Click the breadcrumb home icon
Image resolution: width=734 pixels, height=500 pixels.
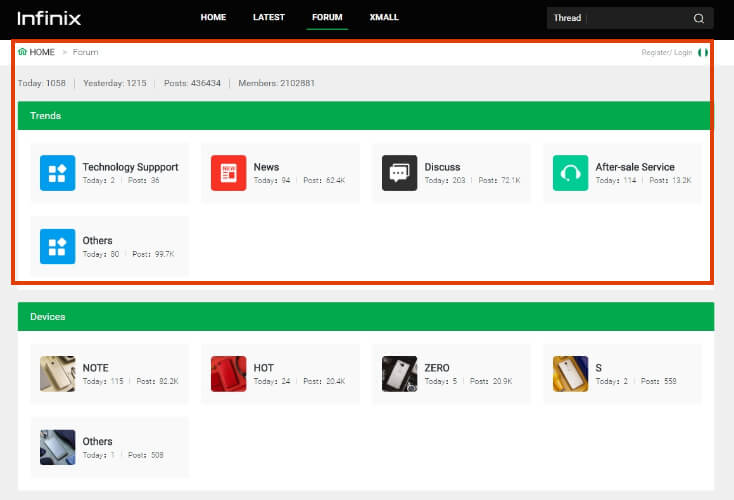point(22,51)
